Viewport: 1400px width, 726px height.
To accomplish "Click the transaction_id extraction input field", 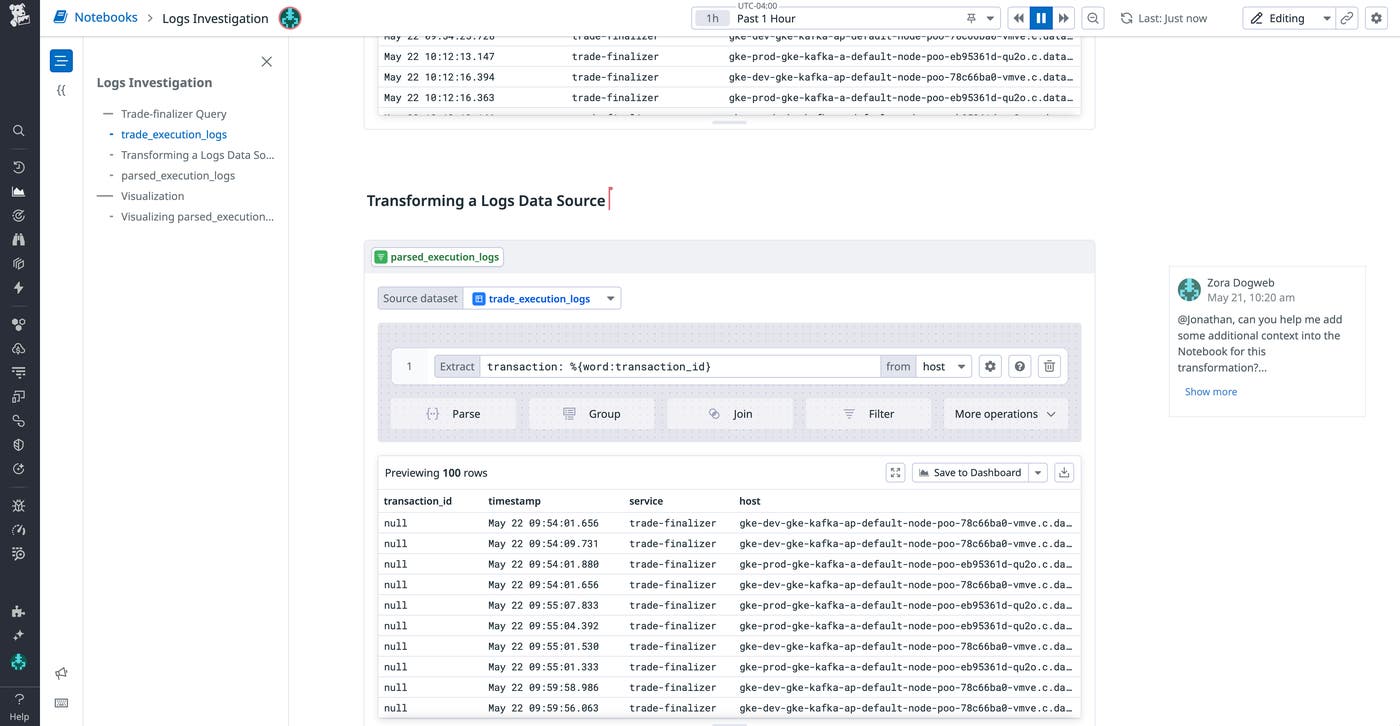I will click(680, 366).
